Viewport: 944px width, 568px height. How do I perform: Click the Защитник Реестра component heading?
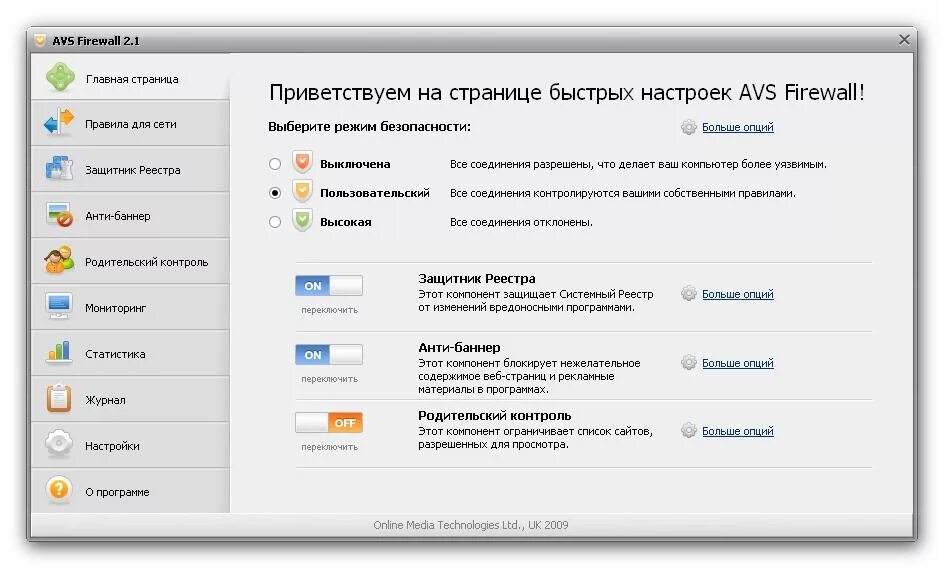(477, 278)
